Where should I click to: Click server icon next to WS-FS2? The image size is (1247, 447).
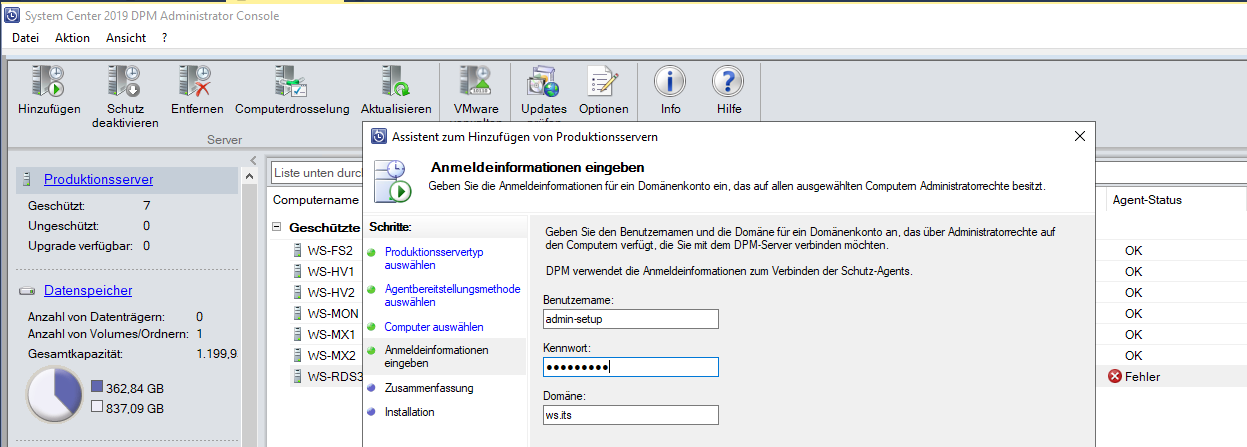tap(297, 250)
